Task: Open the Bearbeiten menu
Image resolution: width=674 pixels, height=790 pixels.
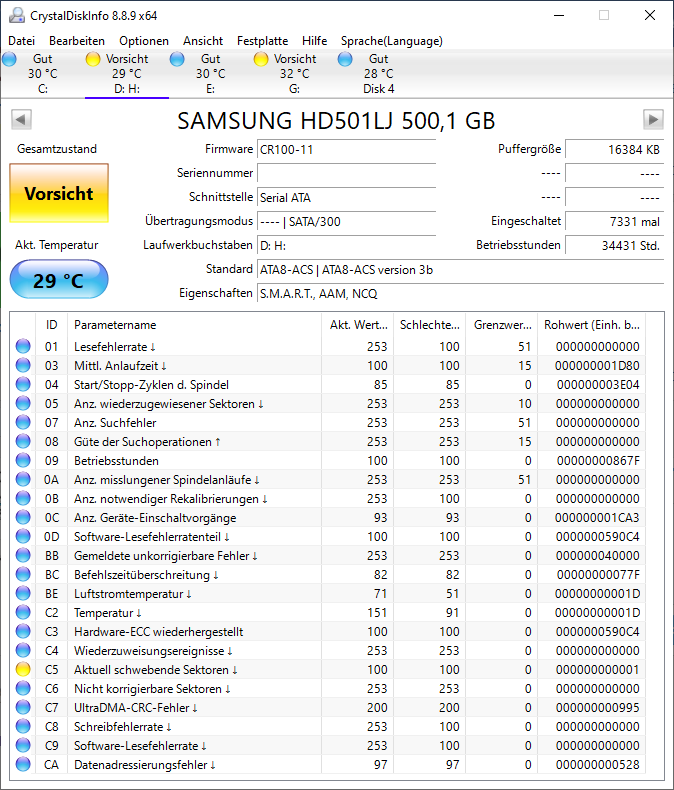Action: 77,41
